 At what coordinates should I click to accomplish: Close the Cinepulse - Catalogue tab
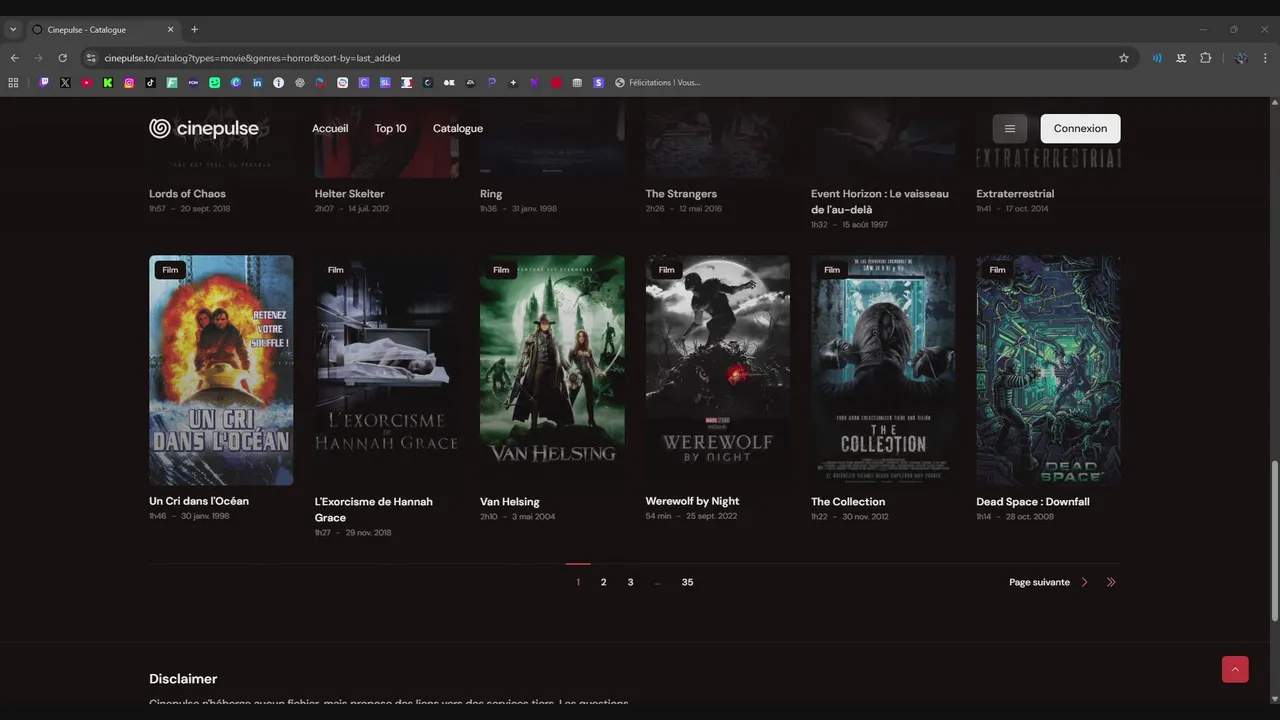click(170, 30)
